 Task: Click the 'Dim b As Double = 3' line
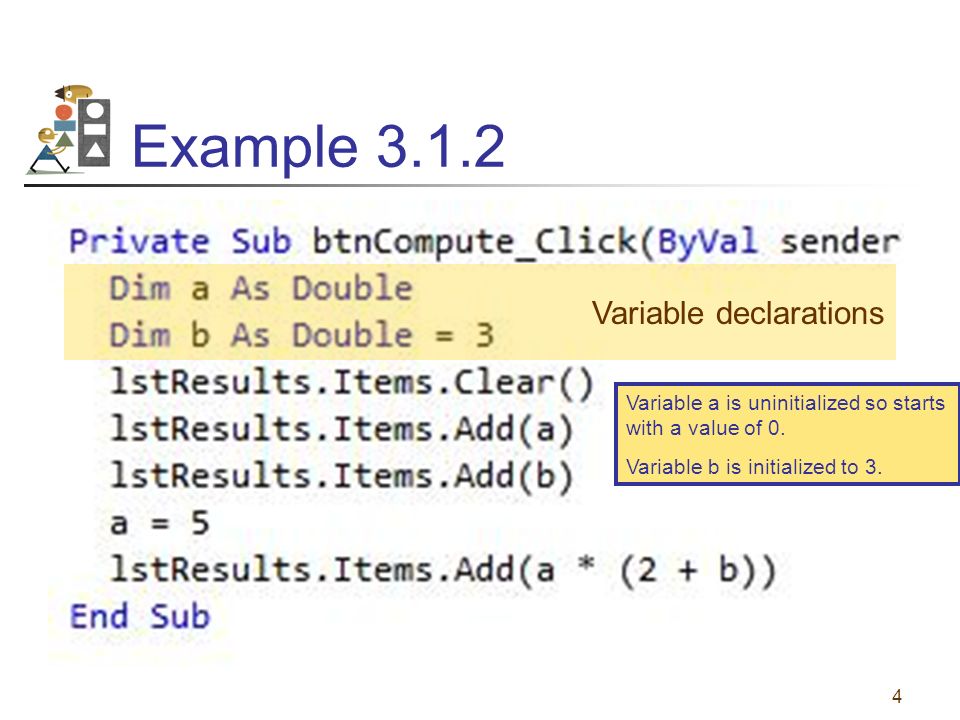302,336
